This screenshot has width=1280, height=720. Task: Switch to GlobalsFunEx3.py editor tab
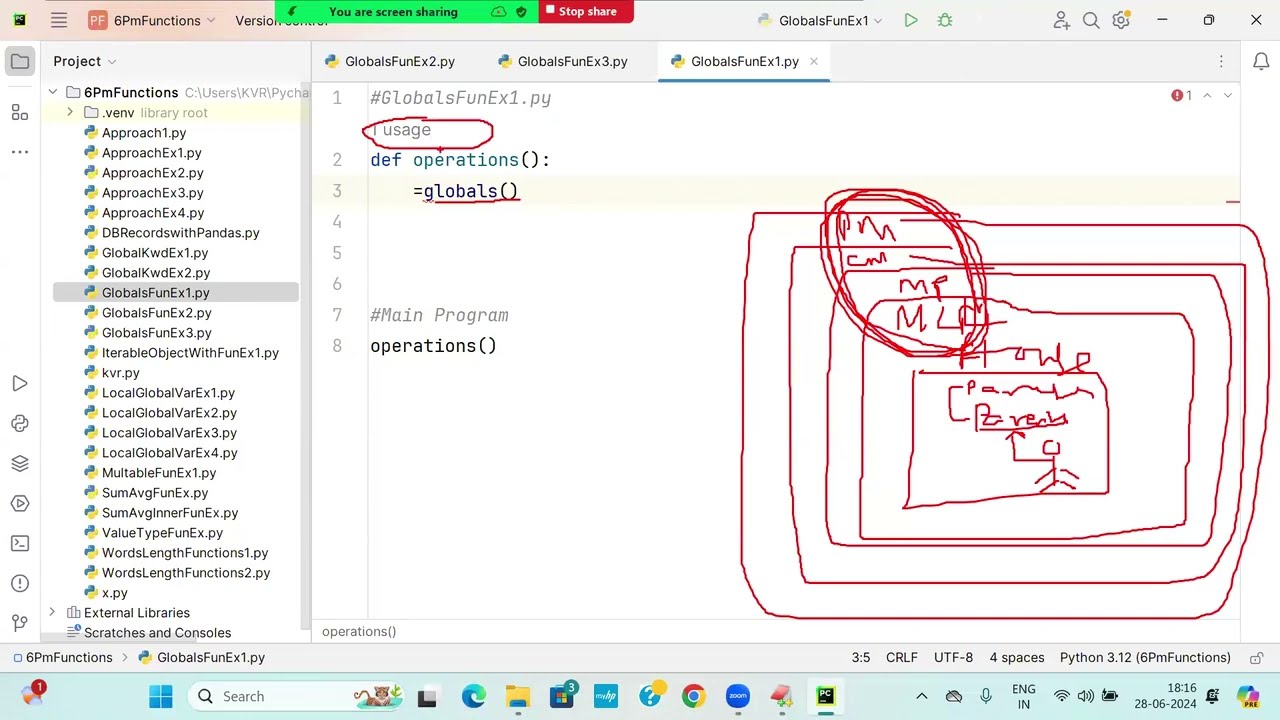pyautogui.click(x=562, y=62)
